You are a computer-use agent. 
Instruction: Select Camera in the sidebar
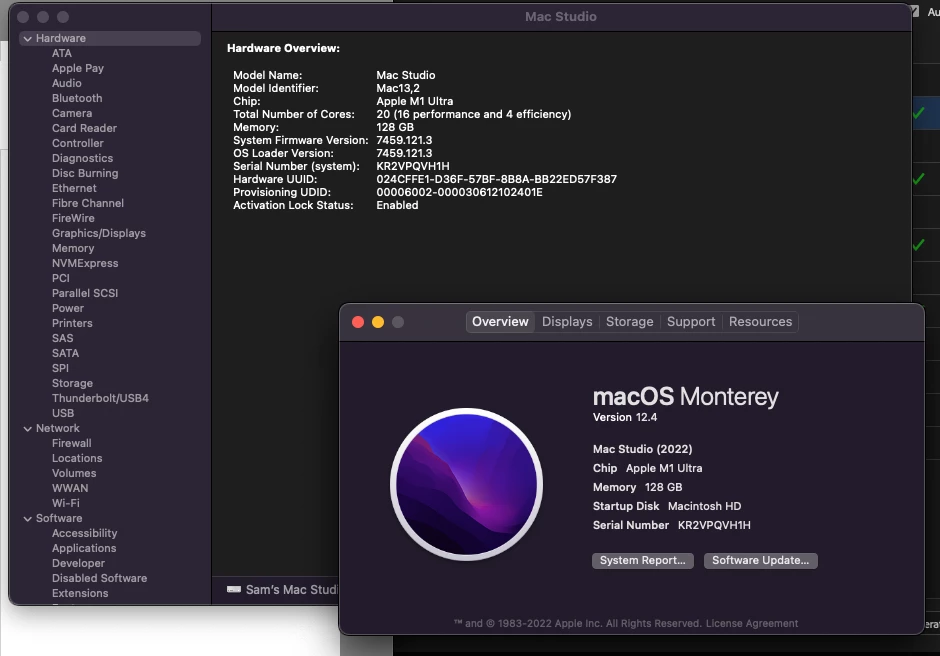[72, 113]
